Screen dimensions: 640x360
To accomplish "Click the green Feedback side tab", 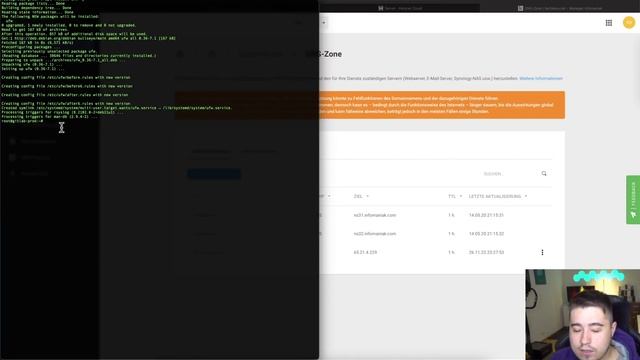I will point(633,200).
